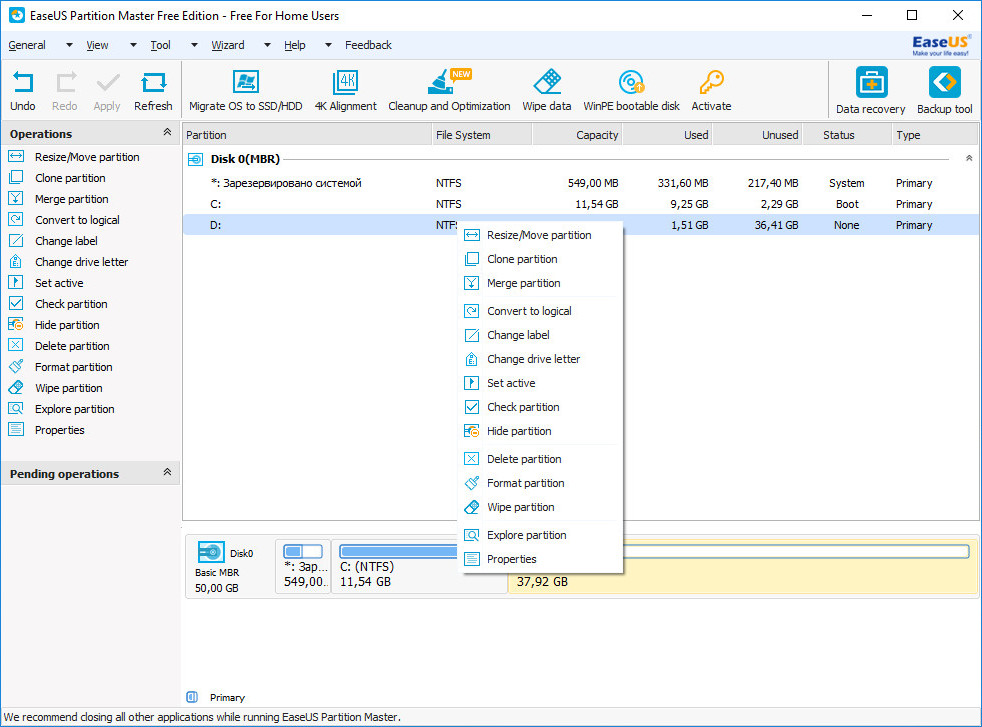Expand the dropdown arrow beside Tool
The width and height of the screenshot is (982, 727).
point(194,45)
